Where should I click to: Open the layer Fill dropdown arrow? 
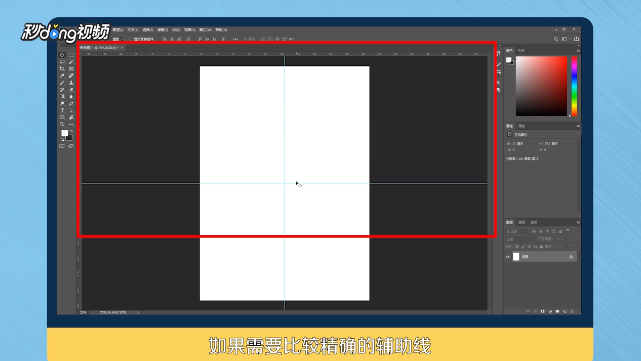point(566,247)
